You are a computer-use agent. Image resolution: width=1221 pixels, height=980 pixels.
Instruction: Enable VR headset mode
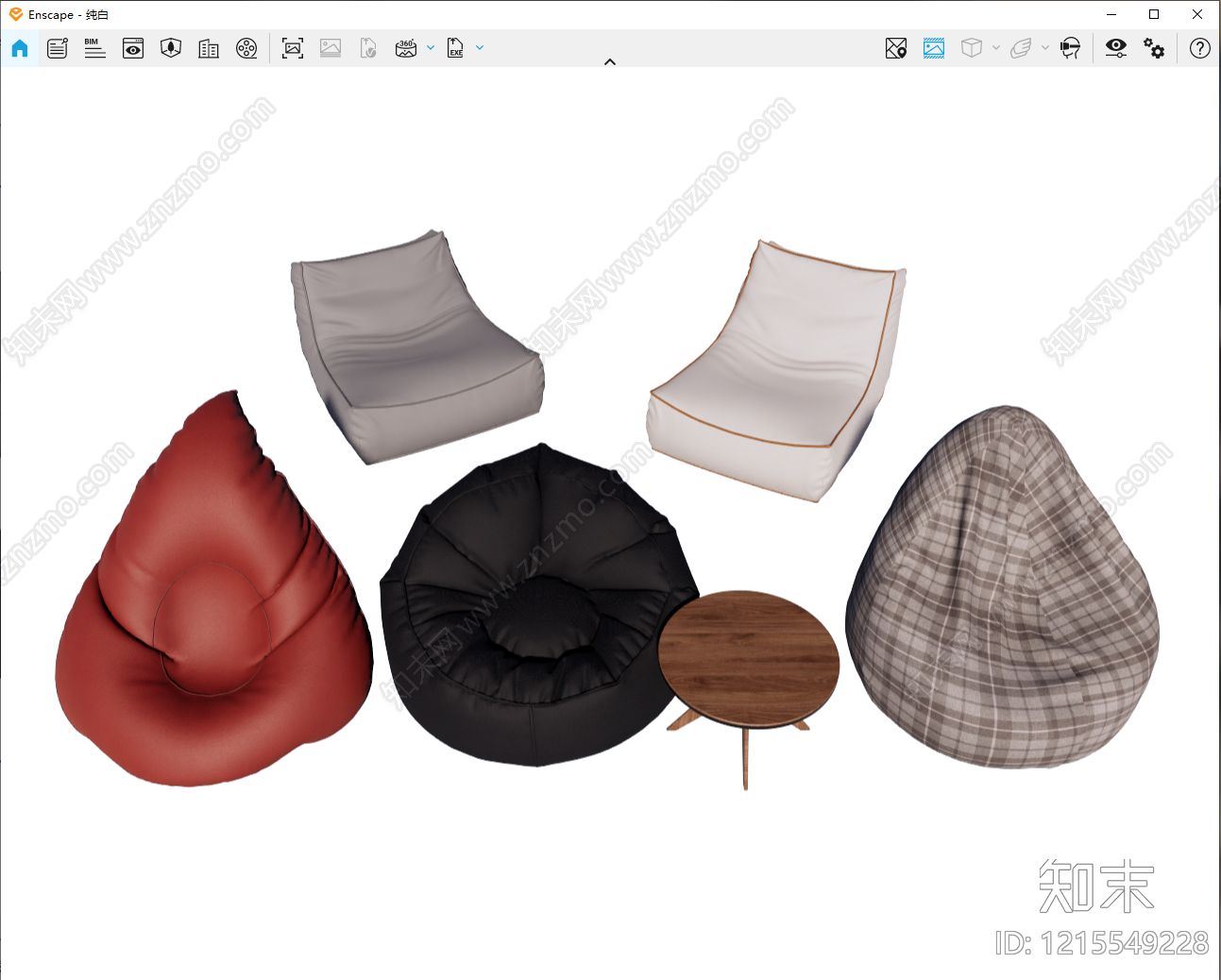tap(1070, 48)
